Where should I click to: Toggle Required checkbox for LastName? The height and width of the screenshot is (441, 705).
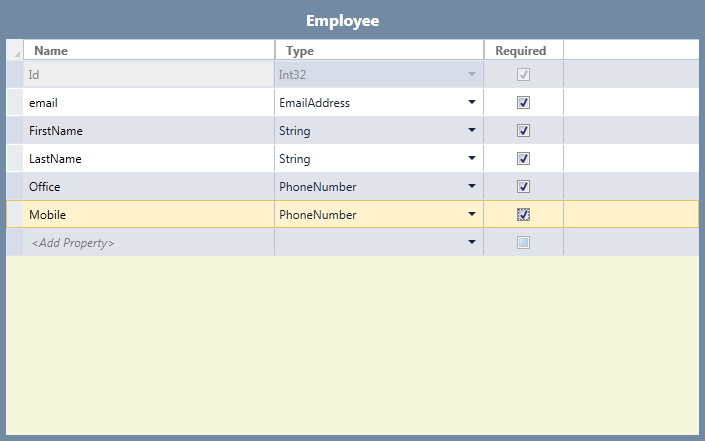[x=523, y=158]
